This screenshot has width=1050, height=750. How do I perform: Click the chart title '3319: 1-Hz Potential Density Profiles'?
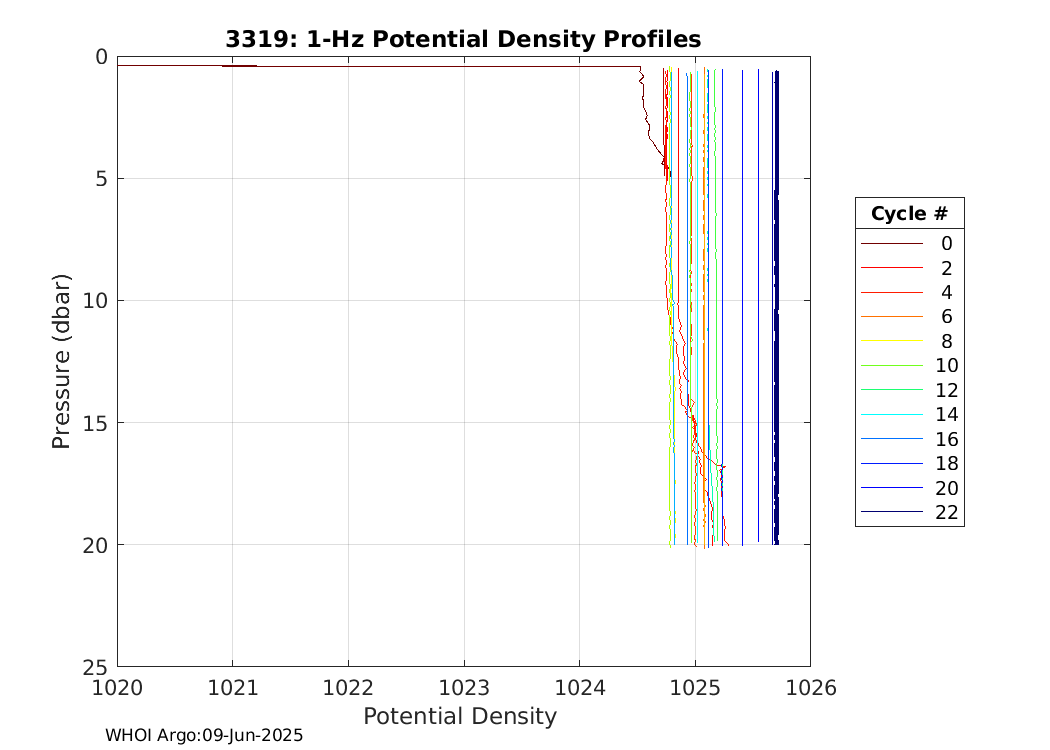point(463,40)
